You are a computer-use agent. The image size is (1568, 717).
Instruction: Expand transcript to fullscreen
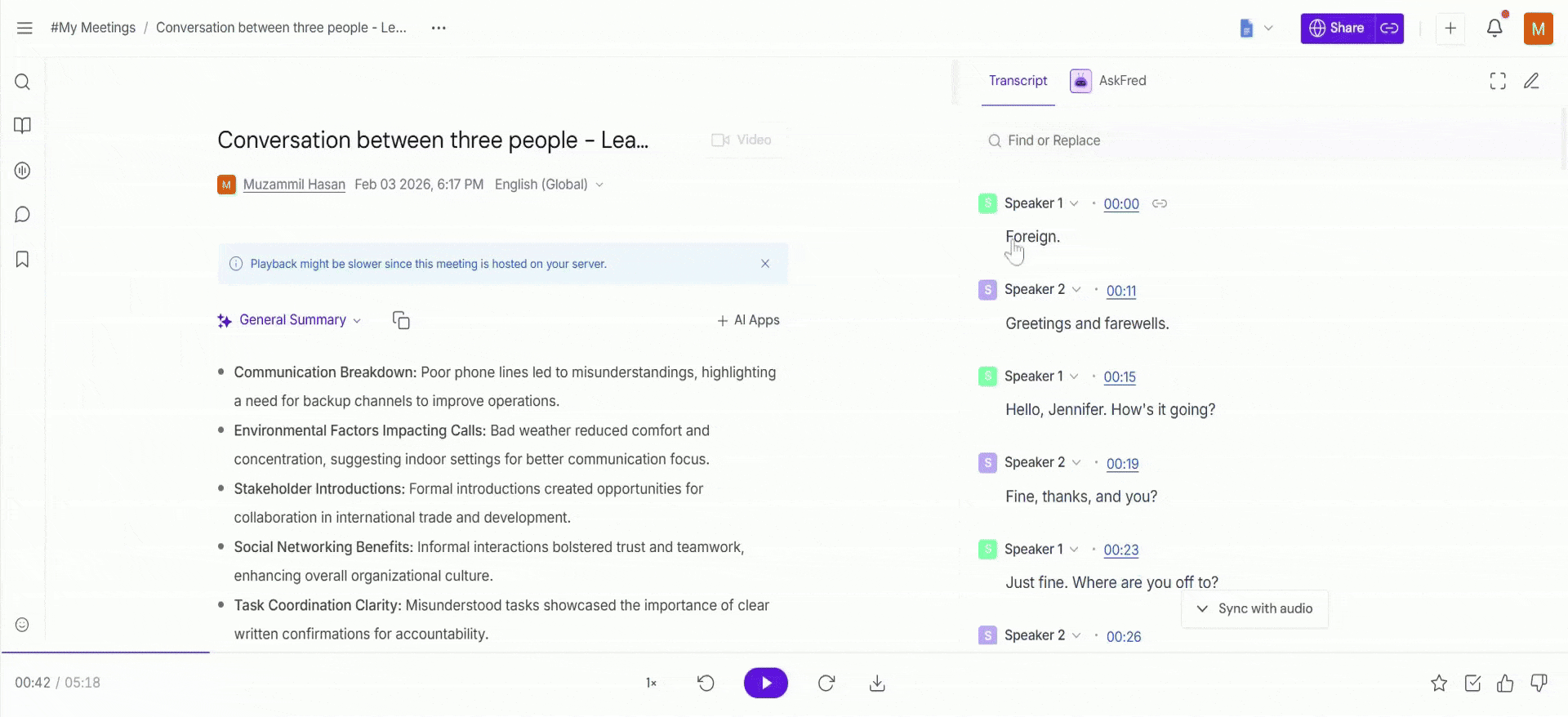pyautogui.click(x=1498, y=81)
